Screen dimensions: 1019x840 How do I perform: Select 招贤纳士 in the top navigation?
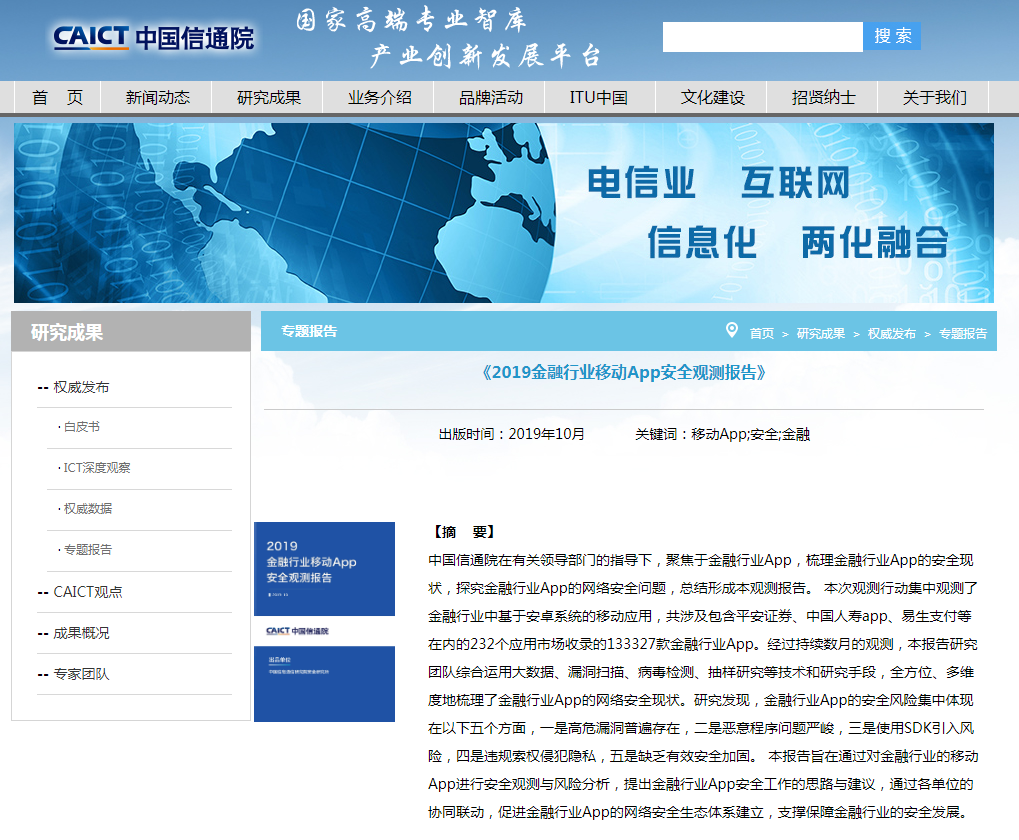[823, 98]
